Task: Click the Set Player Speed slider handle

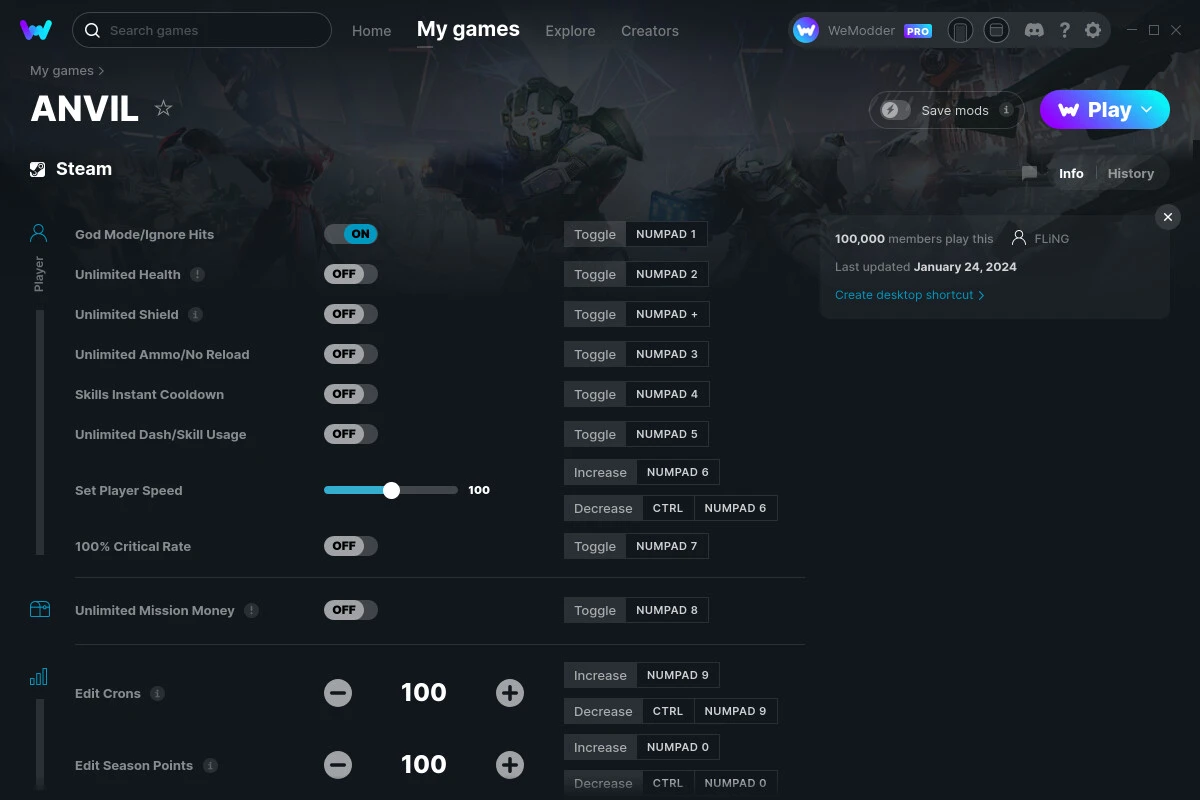Action: [391, 490]
